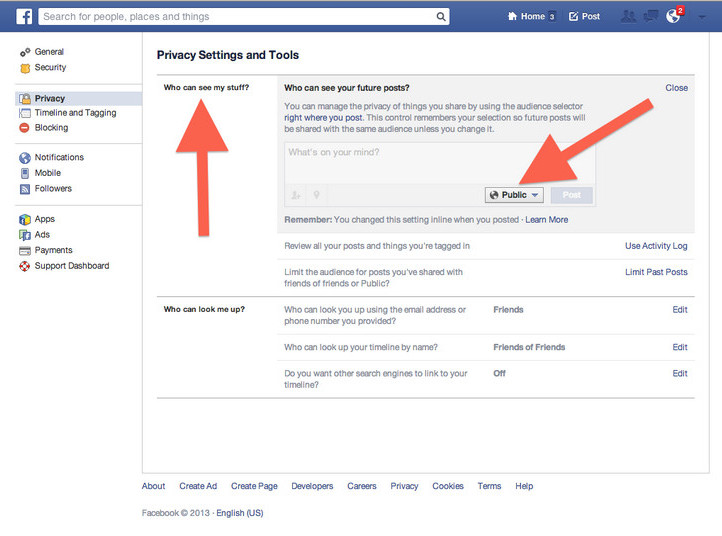The width and height of the screenshot is (722, 536).
Task: Click the Security badge icon
Action: click(x=25, y=68)
